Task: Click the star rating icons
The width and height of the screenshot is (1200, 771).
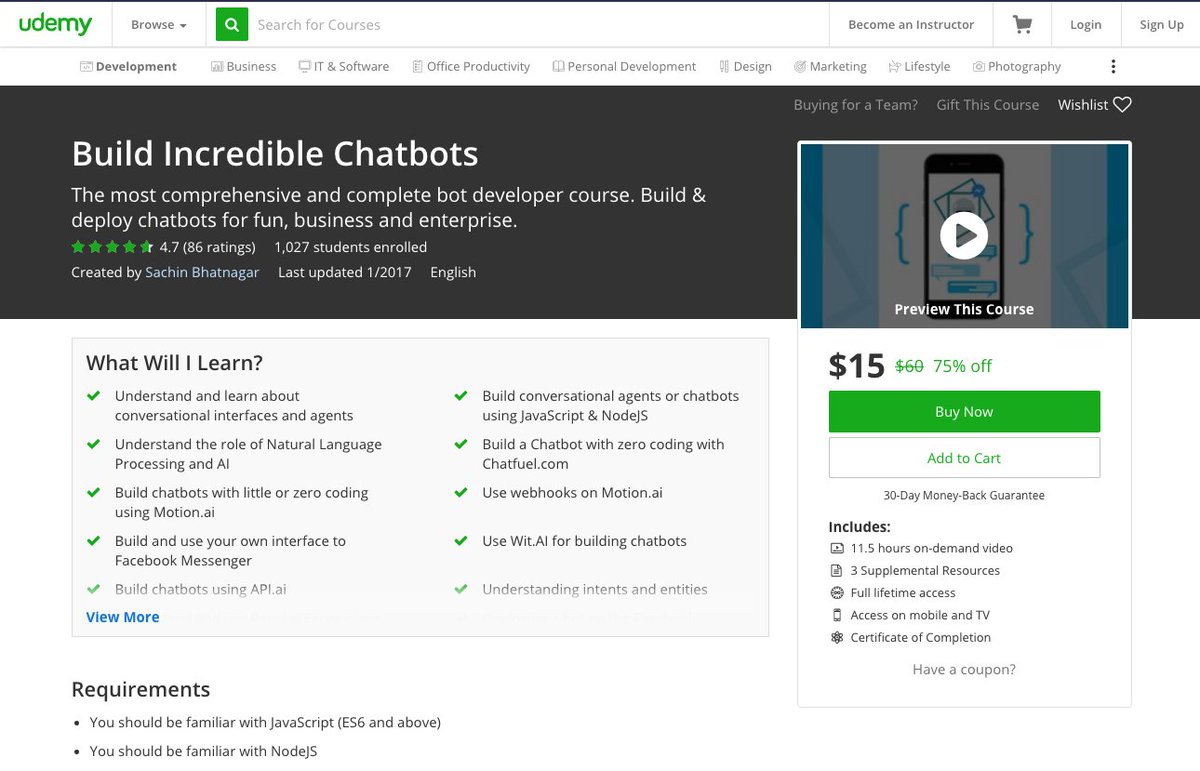Action: [x=112, y=247]
